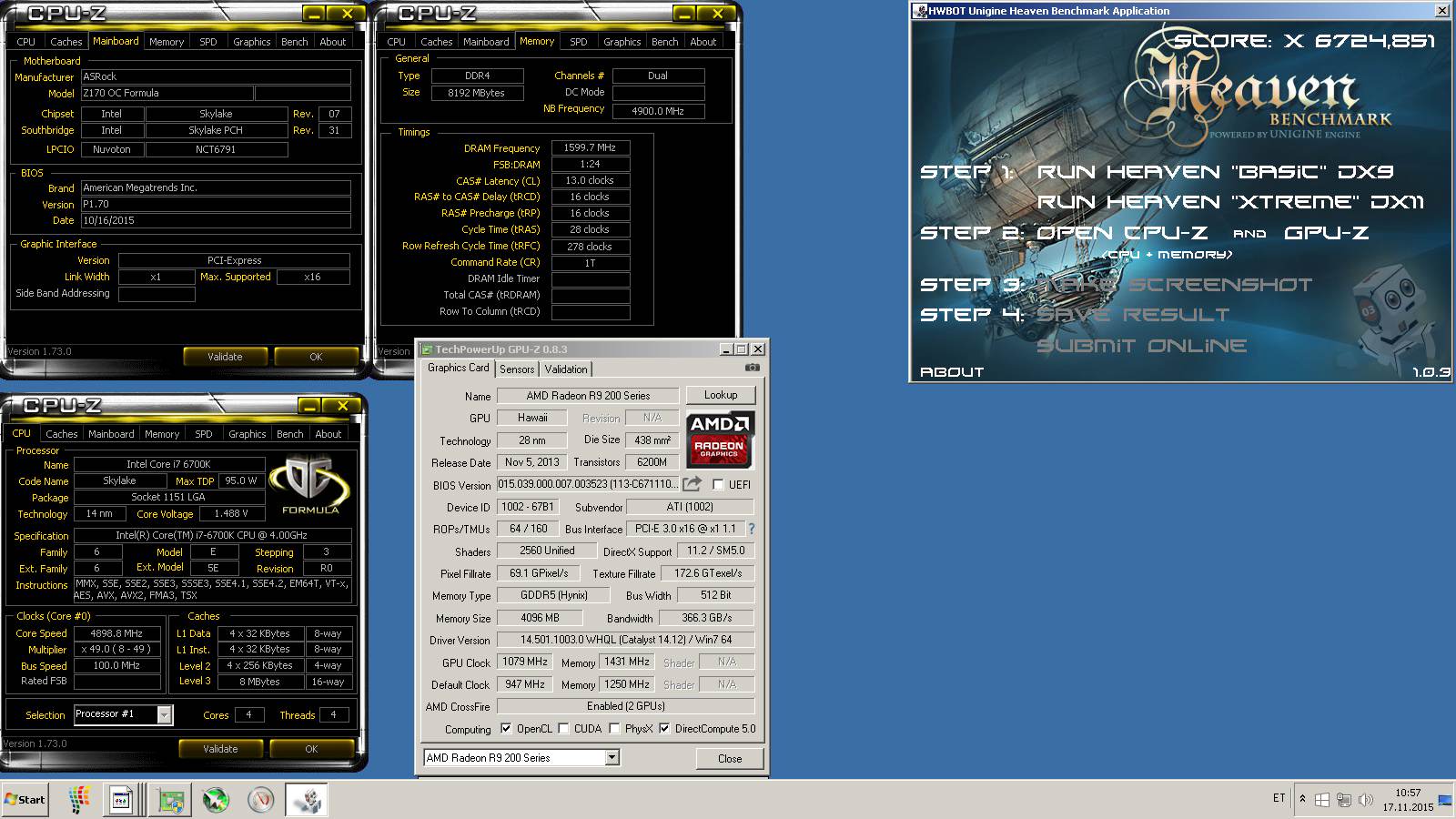The image size is (1456, 819).
Task: Click Validate in the CPU-Z Mainboard window
Action: pyautogui.click(x=225, y=357)
